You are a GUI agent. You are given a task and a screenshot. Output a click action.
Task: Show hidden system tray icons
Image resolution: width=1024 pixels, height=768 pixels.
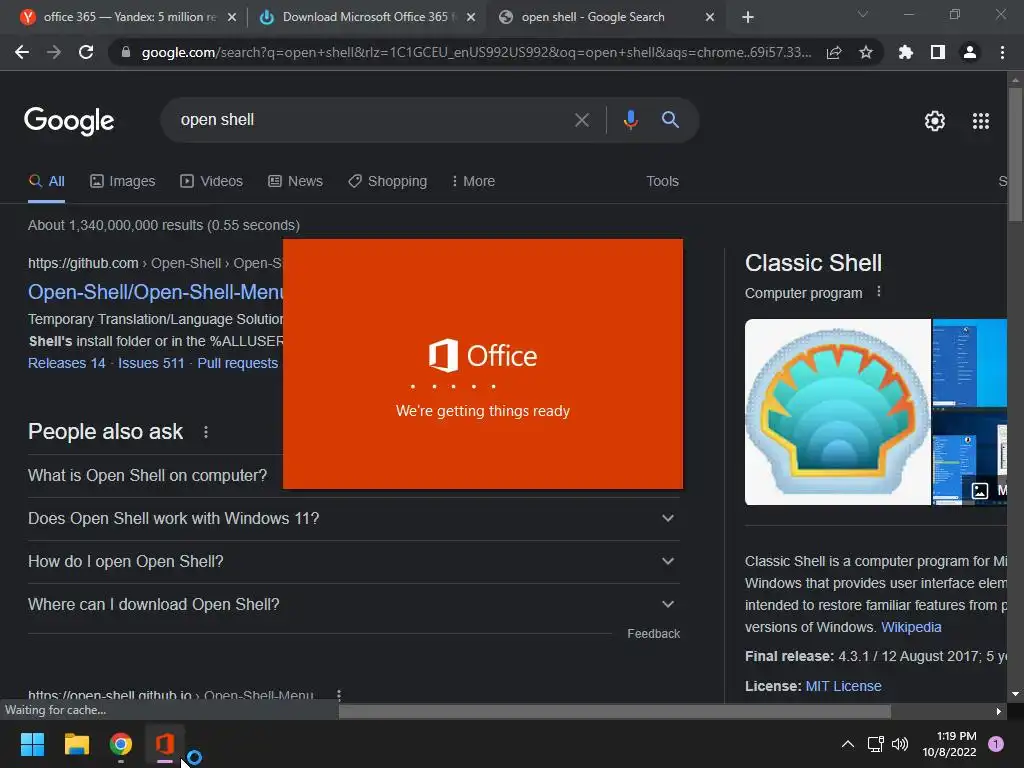[847, 744]
